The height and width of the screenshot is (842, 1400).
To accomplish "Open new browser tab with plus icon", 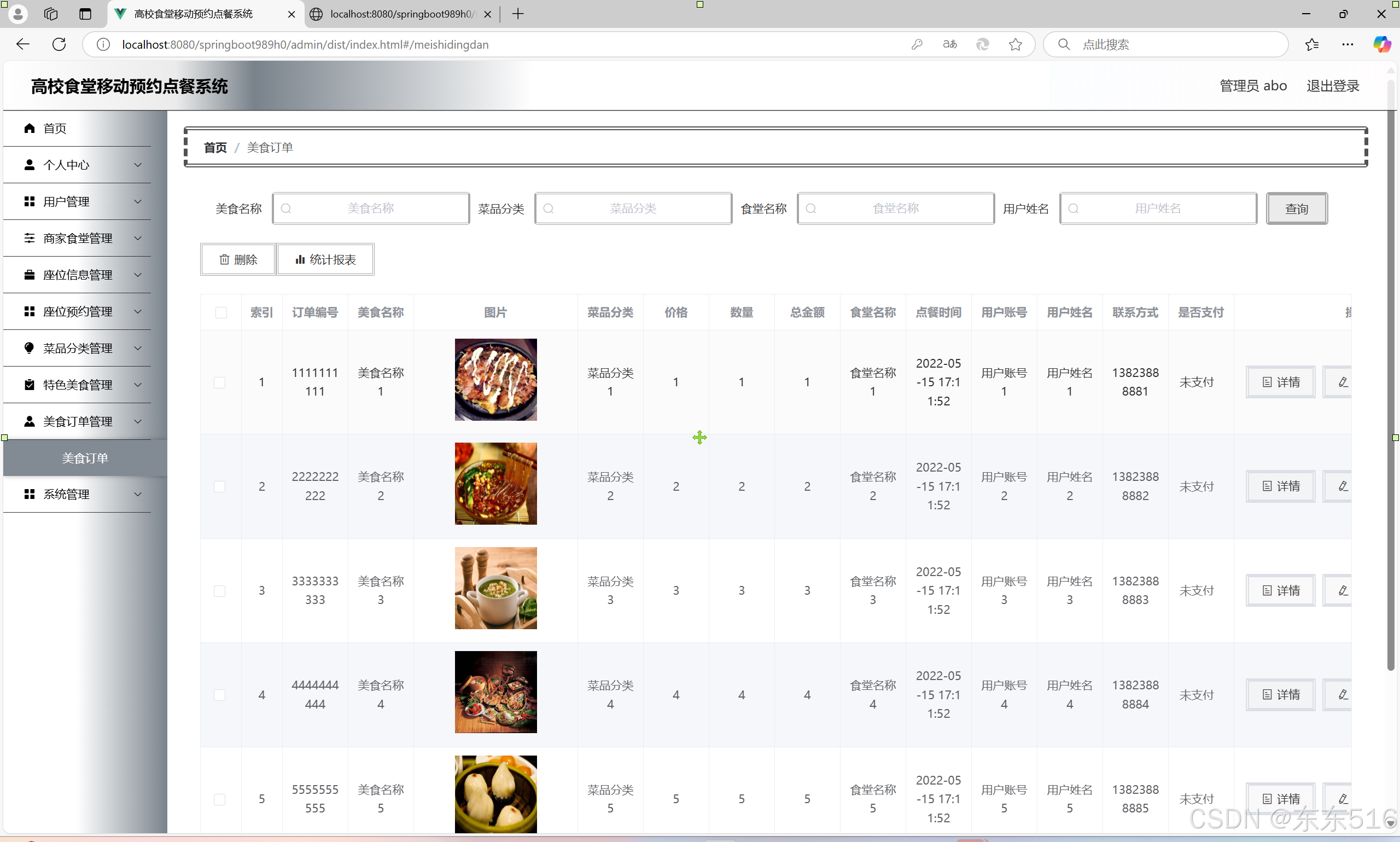I will pos(518,14).
